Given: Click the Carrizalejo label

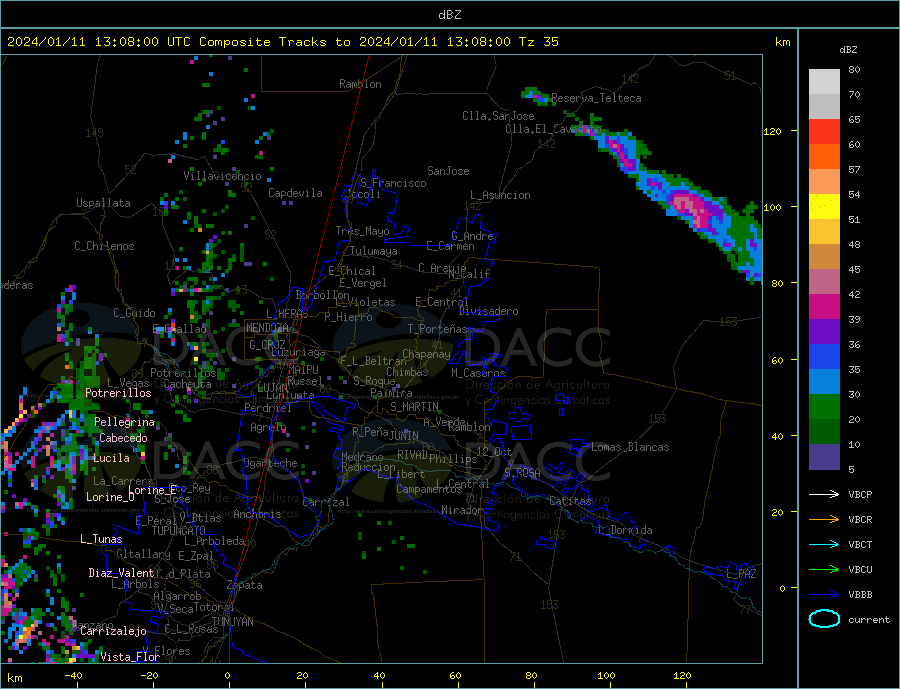Looking at the screenshot, I should (x=113, y=631).
